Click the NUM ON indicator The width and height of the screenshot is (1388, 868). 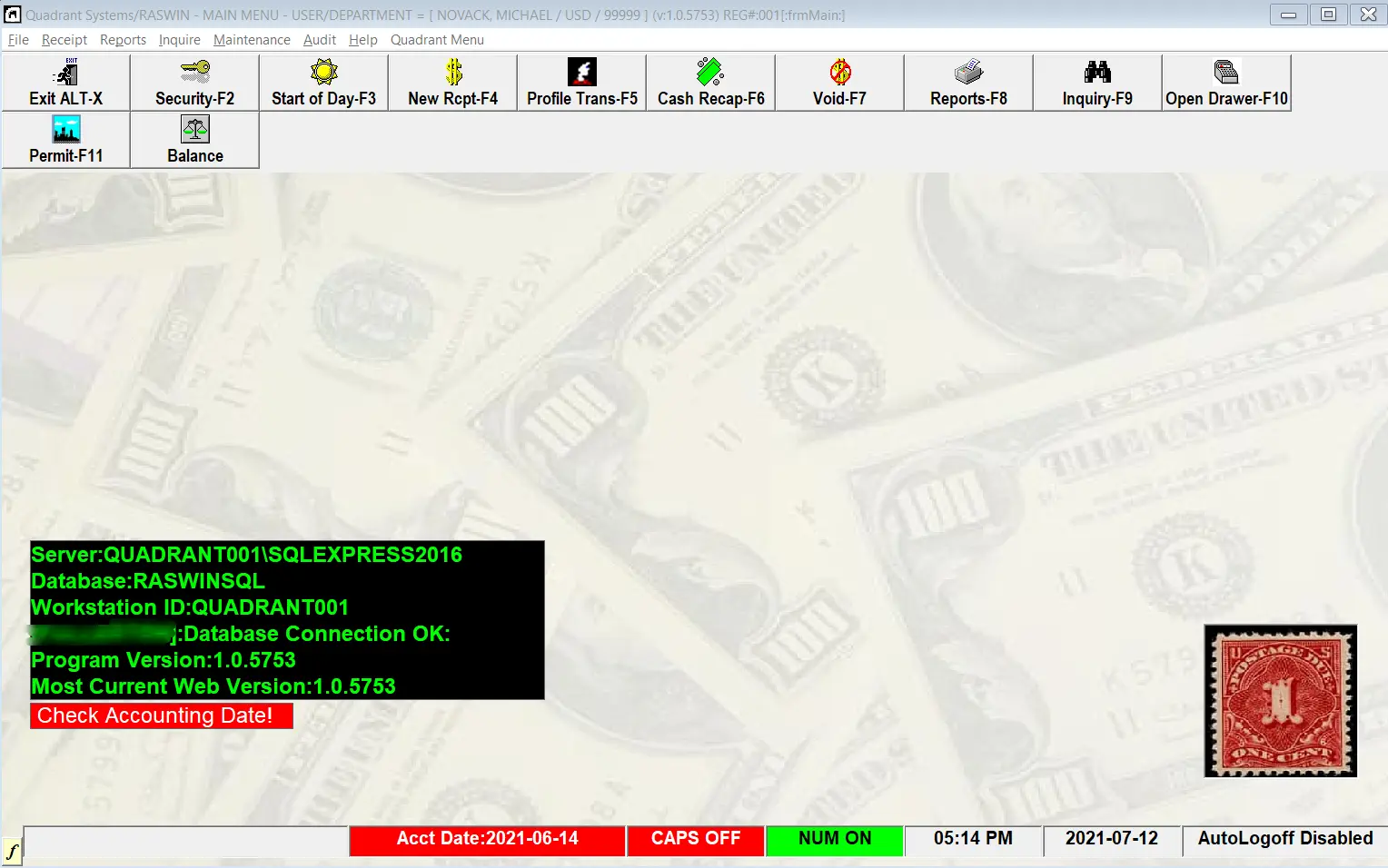[835, 839]
